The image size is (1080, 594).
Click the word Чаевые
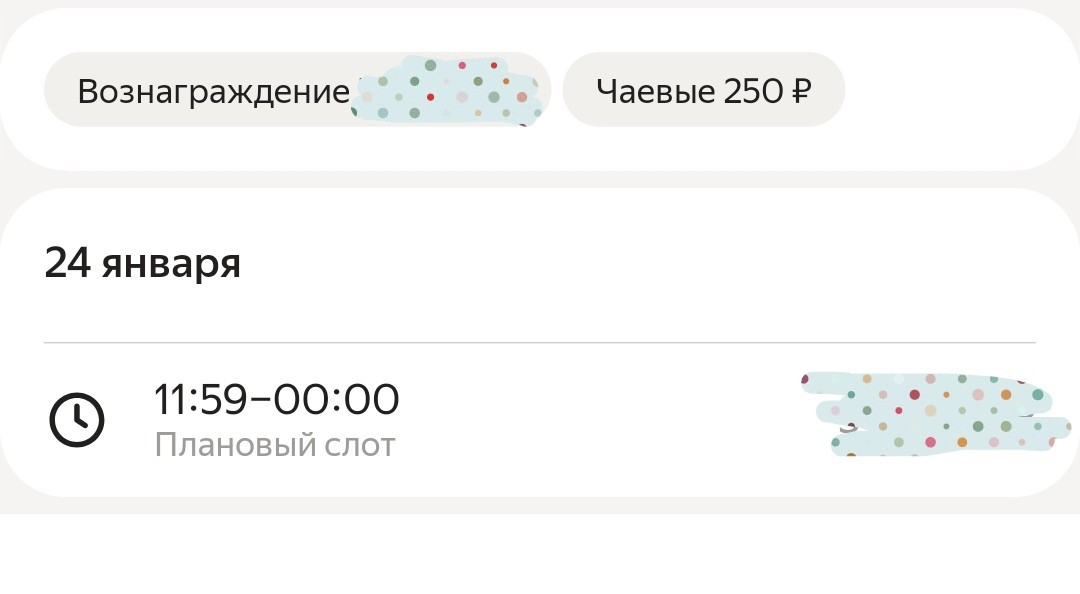[x=656, y=91]
